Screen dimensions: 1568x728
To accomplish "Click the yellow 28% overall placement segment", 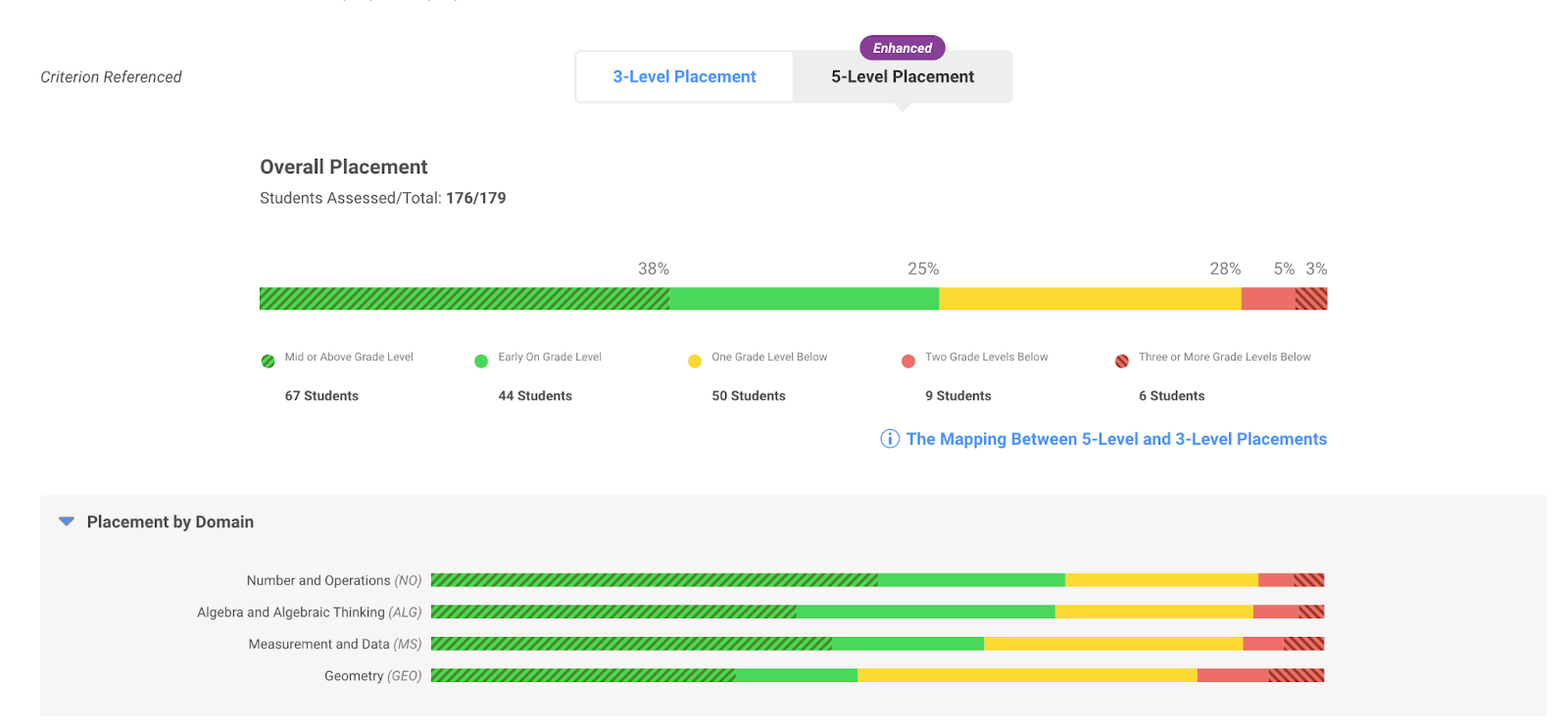I will click(1090, 299).
